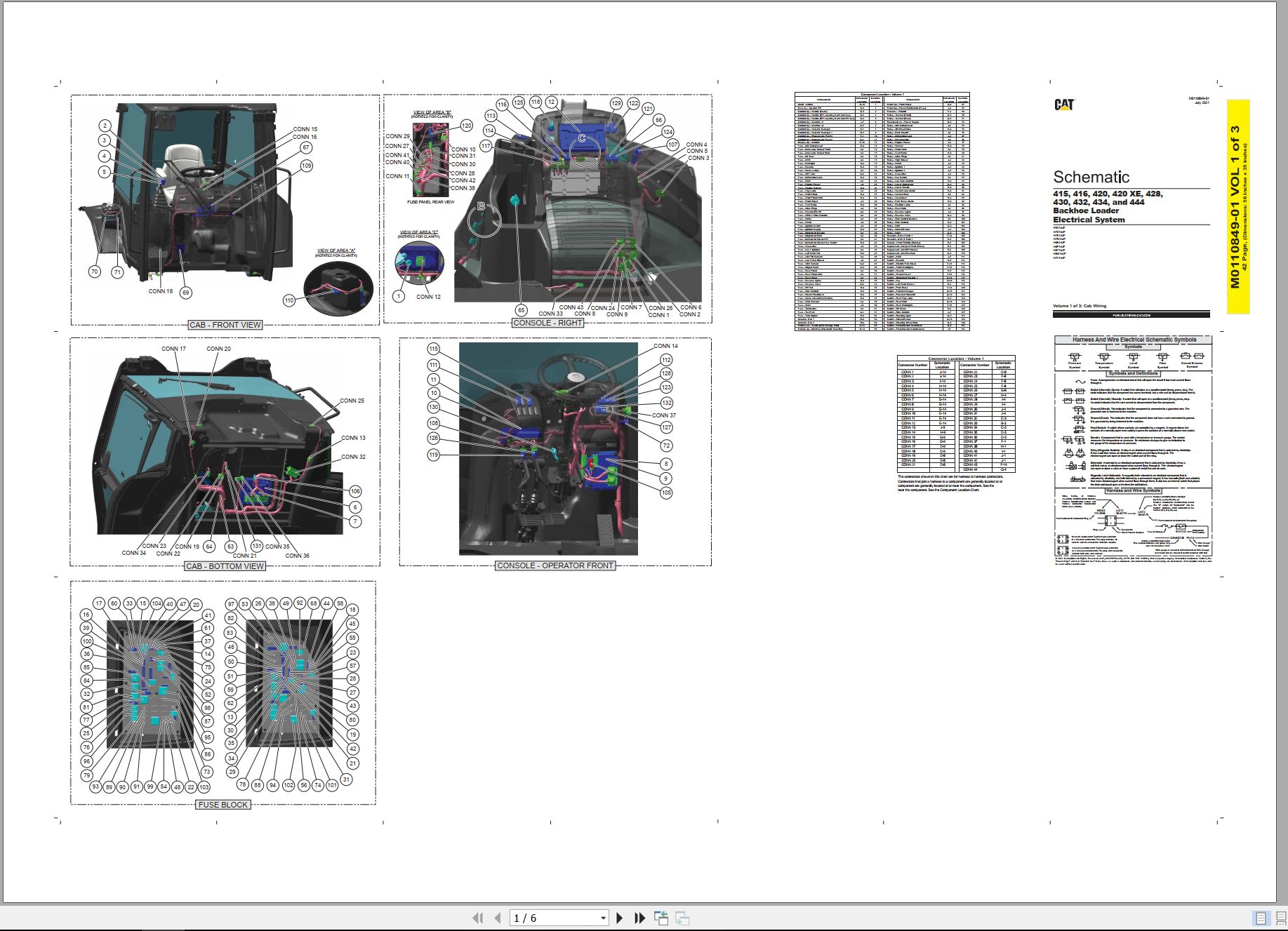Go to the previous page
Screen dimensions: 1288x931
coord(498,918)
